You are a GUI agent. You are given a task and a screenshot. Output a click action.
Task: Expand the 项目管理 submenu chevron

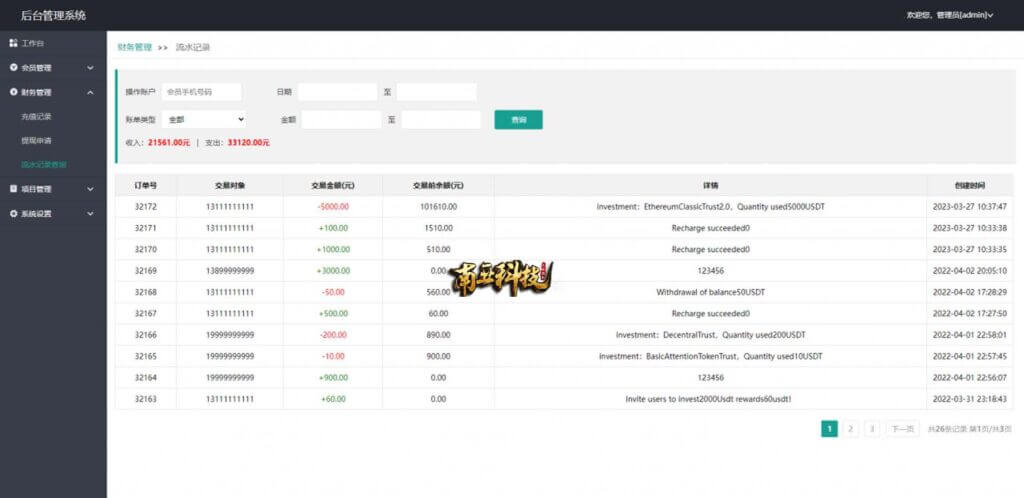(x=90, y=189)
